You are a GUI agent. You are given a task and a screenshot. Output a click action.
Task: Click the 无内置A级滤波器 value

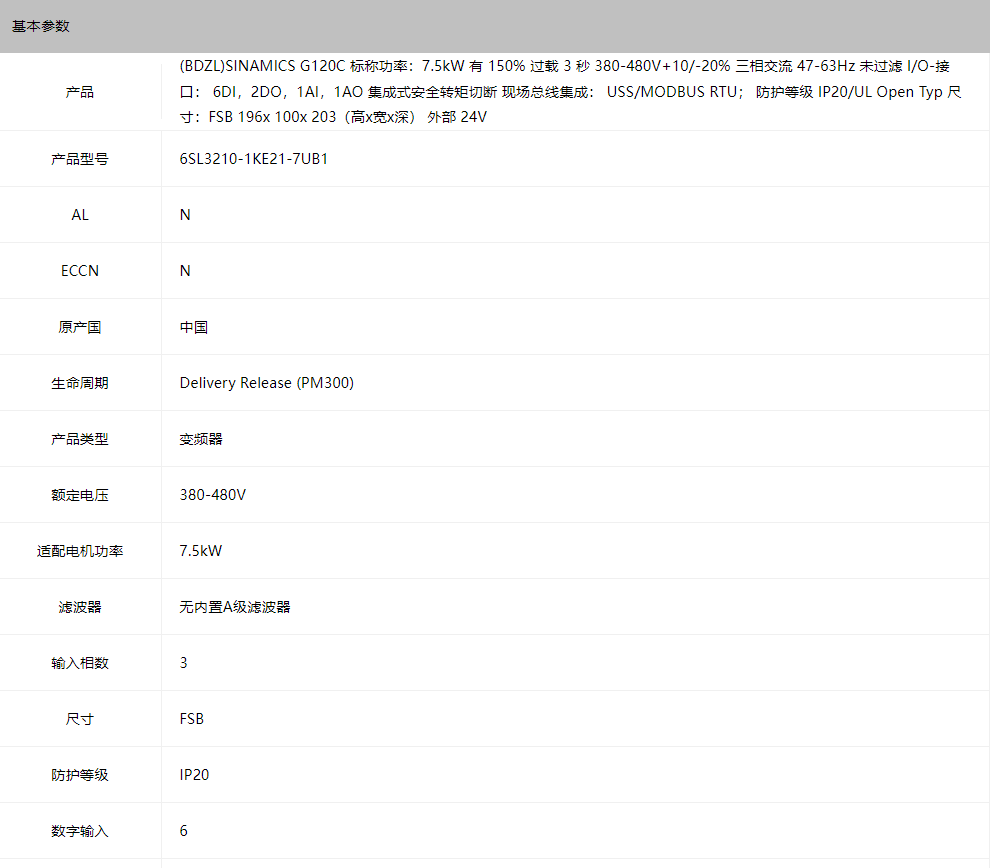coord(235,607)
